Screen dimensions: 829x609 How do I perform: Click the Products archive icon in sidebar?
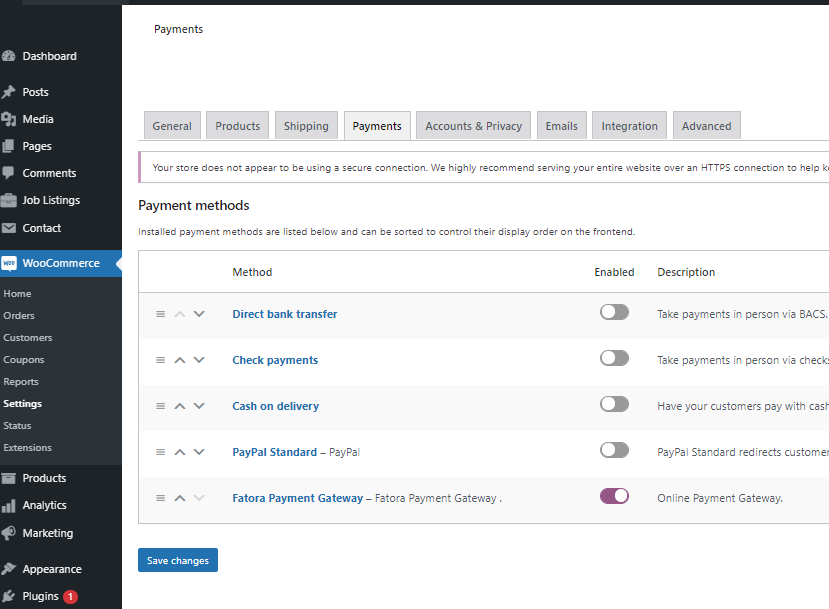pos(8,478)
